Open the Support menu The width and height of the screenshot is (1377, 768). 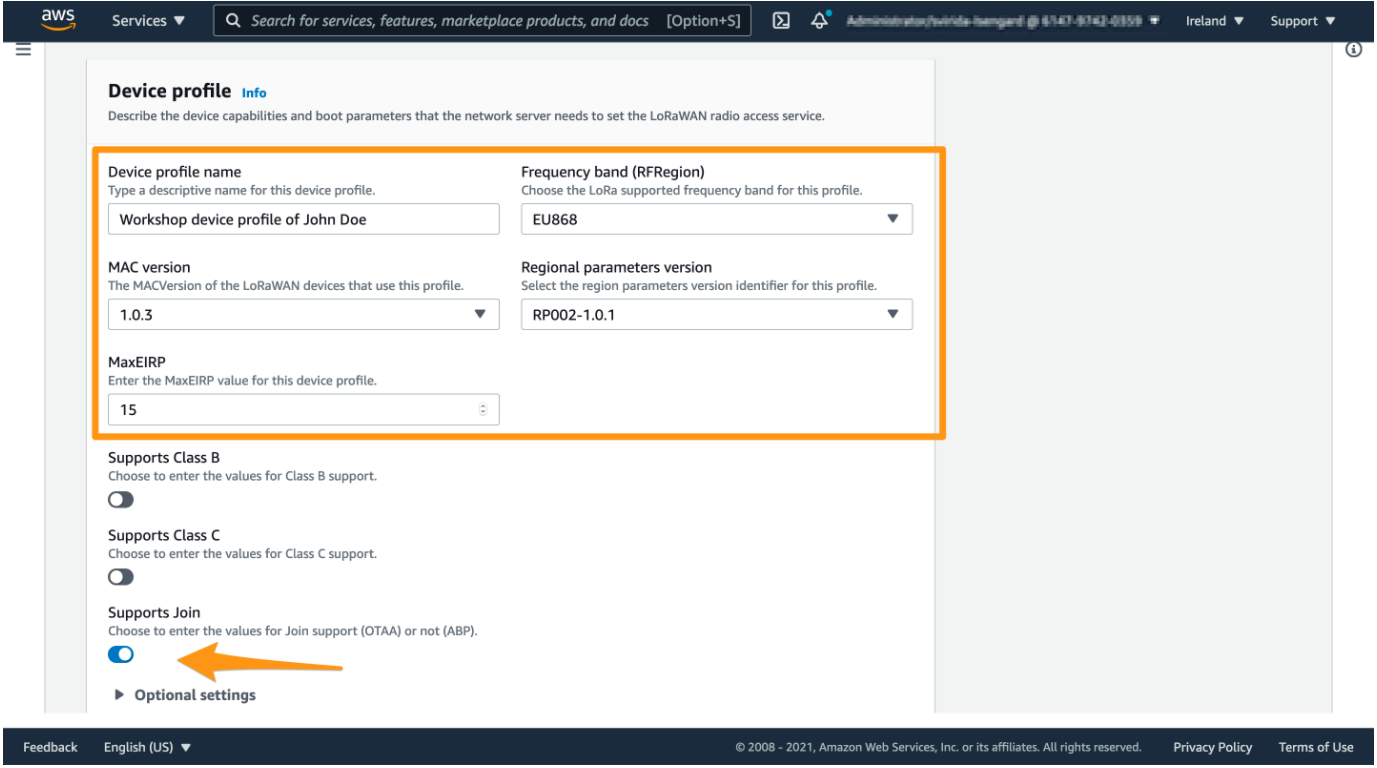tap(1303, 21)
